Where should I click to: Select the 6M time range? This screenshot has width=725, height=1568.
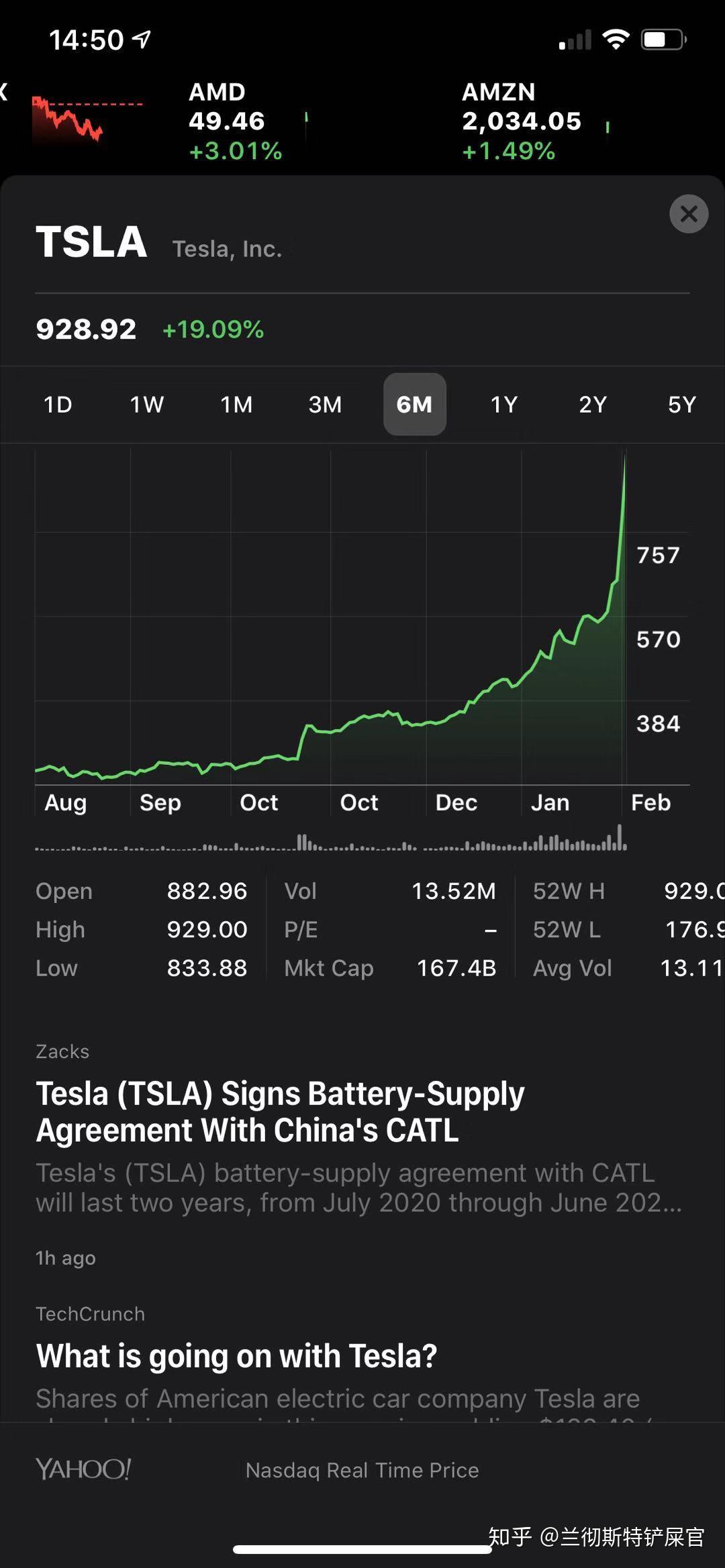click(414, 405)
